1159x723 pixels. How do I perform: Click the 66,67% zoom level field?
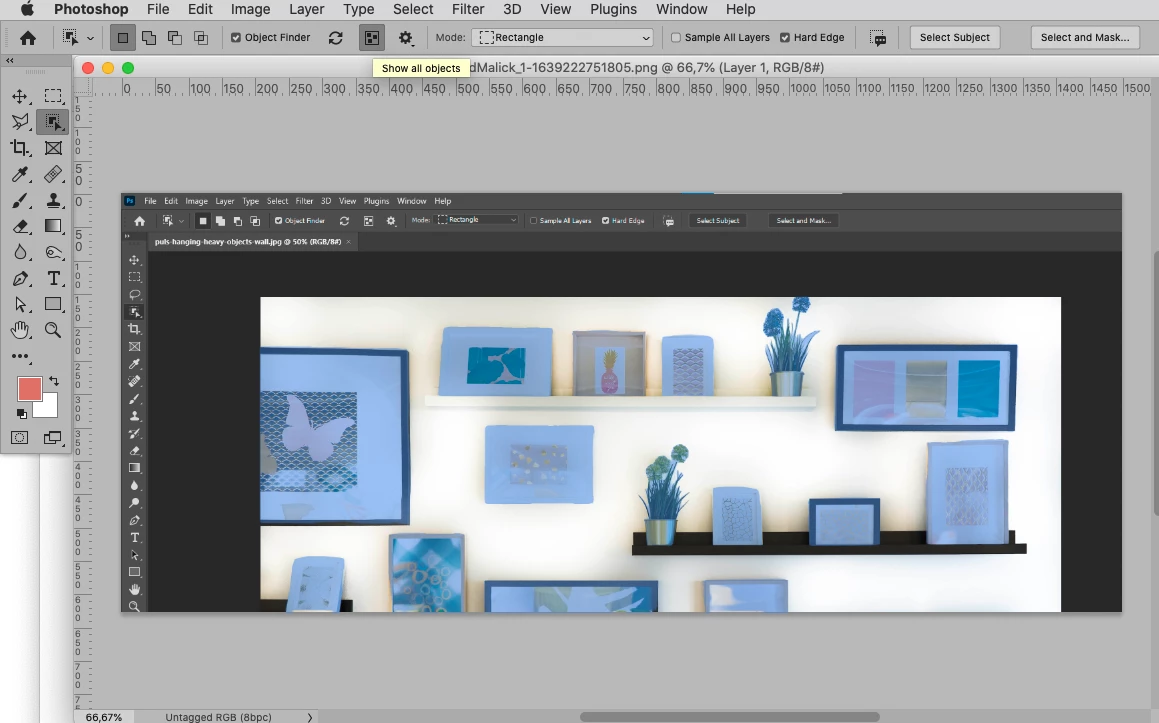[x=103, y=717]
